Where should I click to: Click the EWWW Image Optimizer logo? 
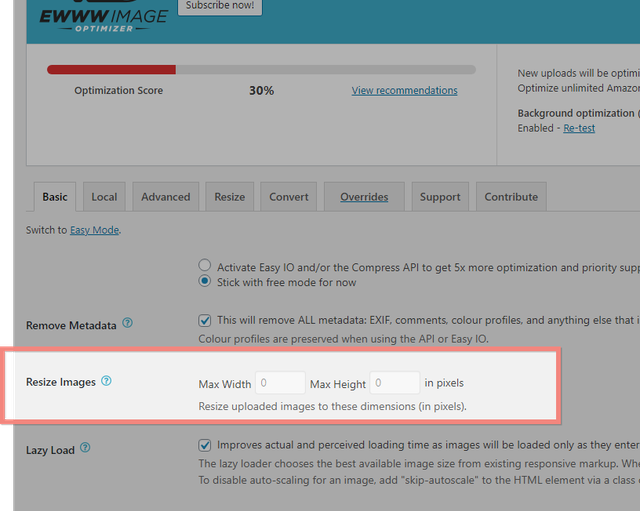pyautogui.click(x=103, y=17)
